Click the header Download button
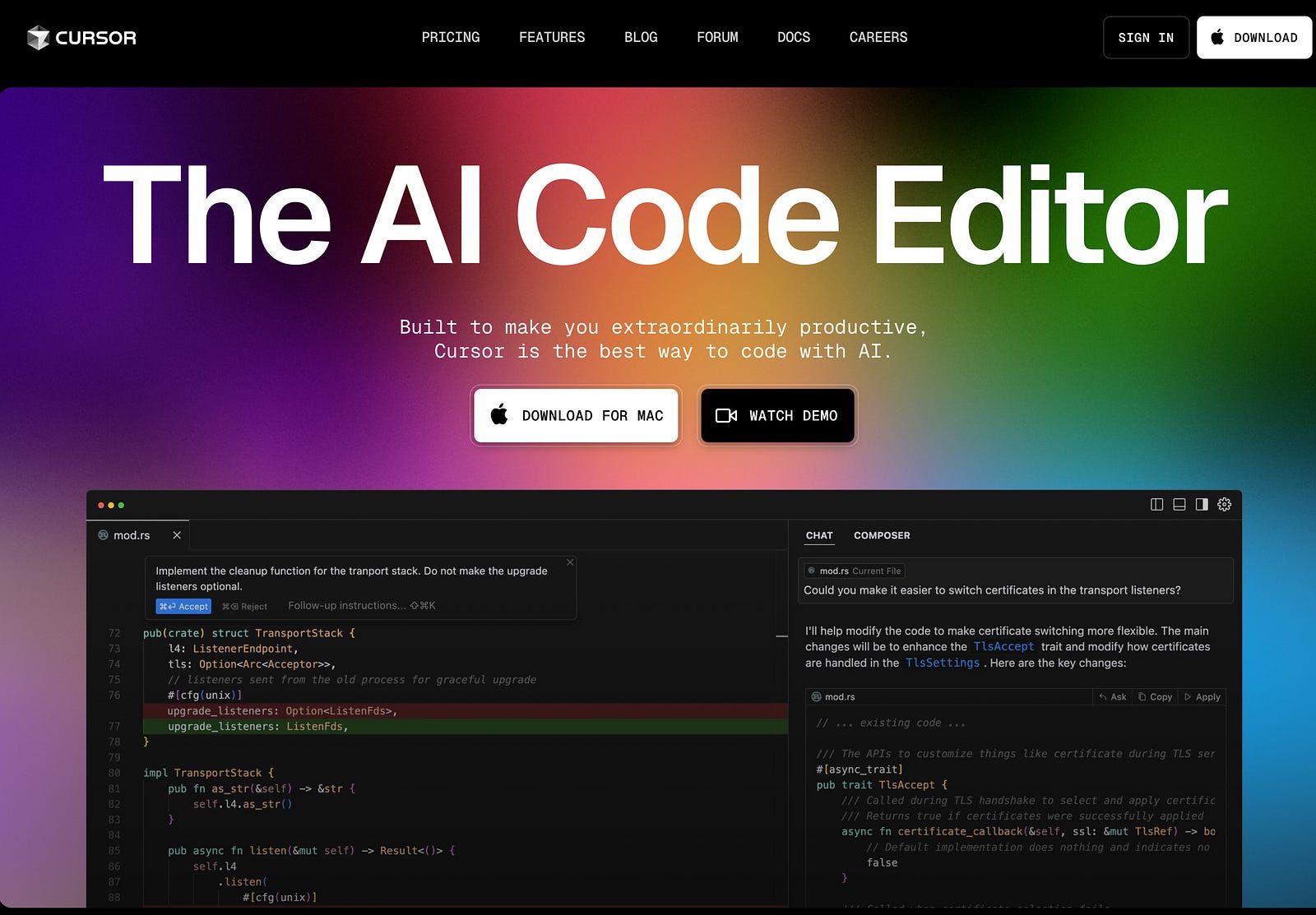Image resolution: width=1316 pixels, height=915 pixels. click(1254, 38)
